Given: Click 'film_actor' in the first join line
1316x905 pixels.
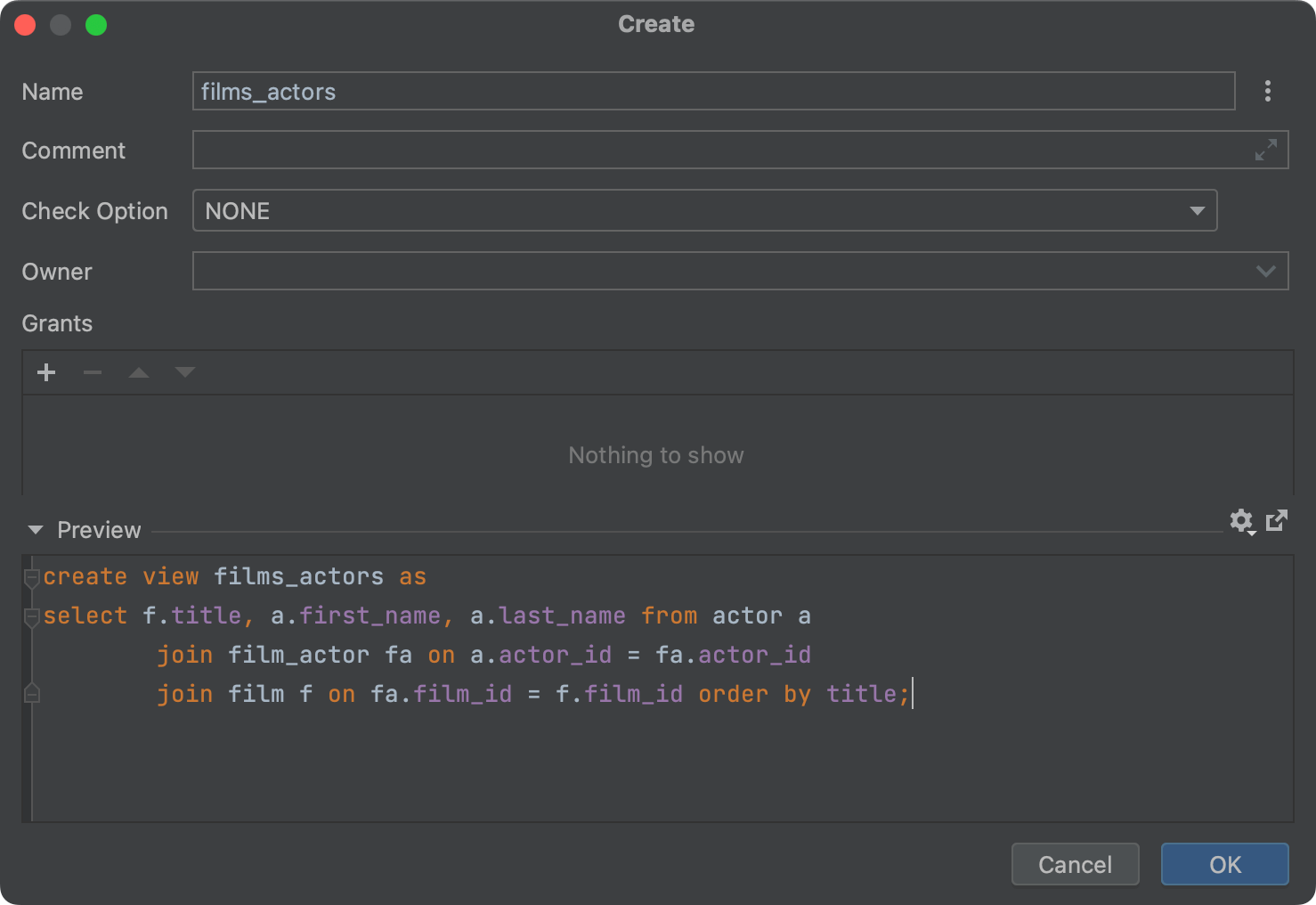Looking at the screenshot, I should 299,655.
